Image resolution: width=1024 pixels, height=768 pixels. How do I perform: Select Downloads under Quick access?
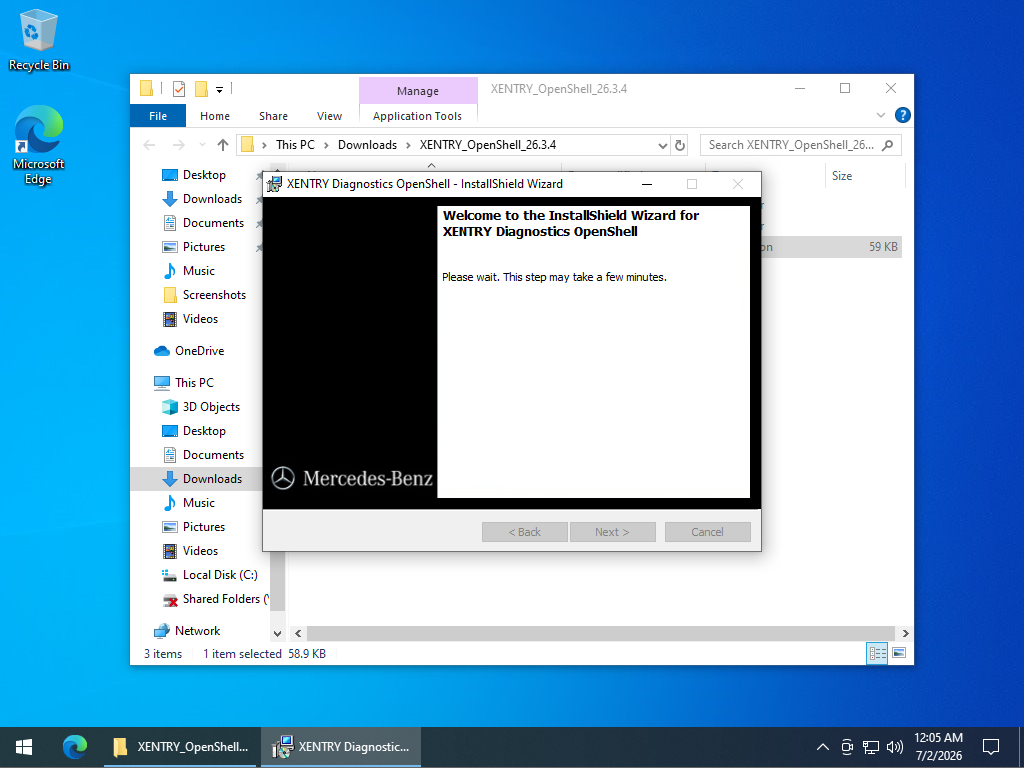click(x=212, y=199)
